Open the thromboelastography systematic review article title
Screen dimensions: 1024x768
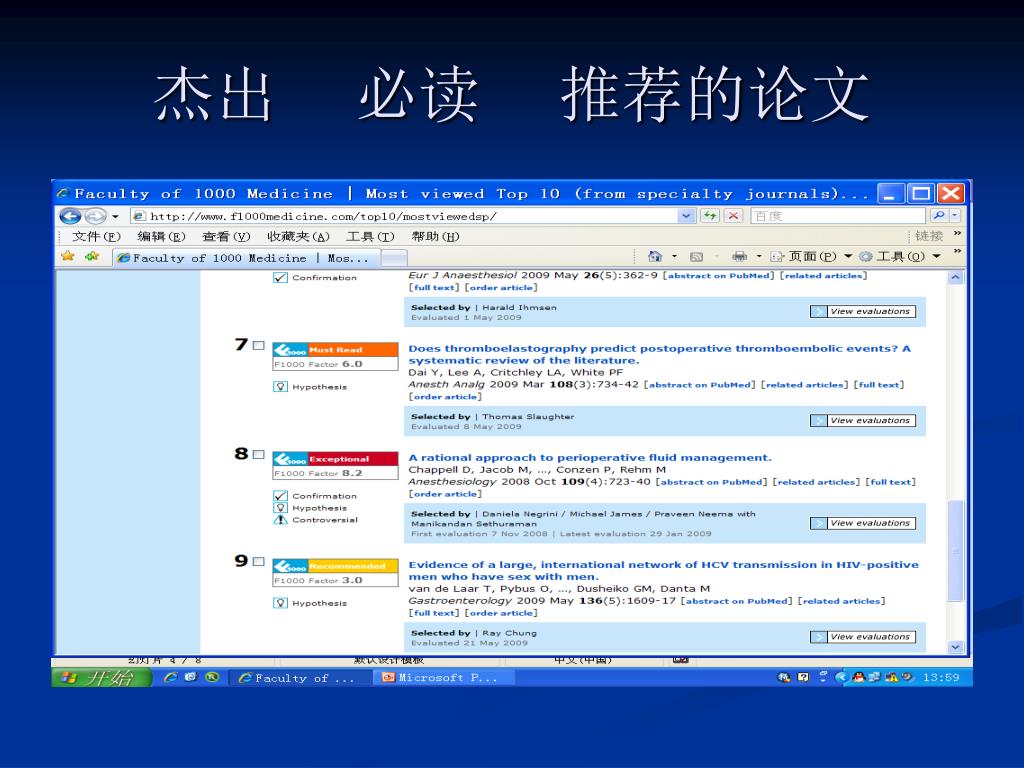click(660, 355)
